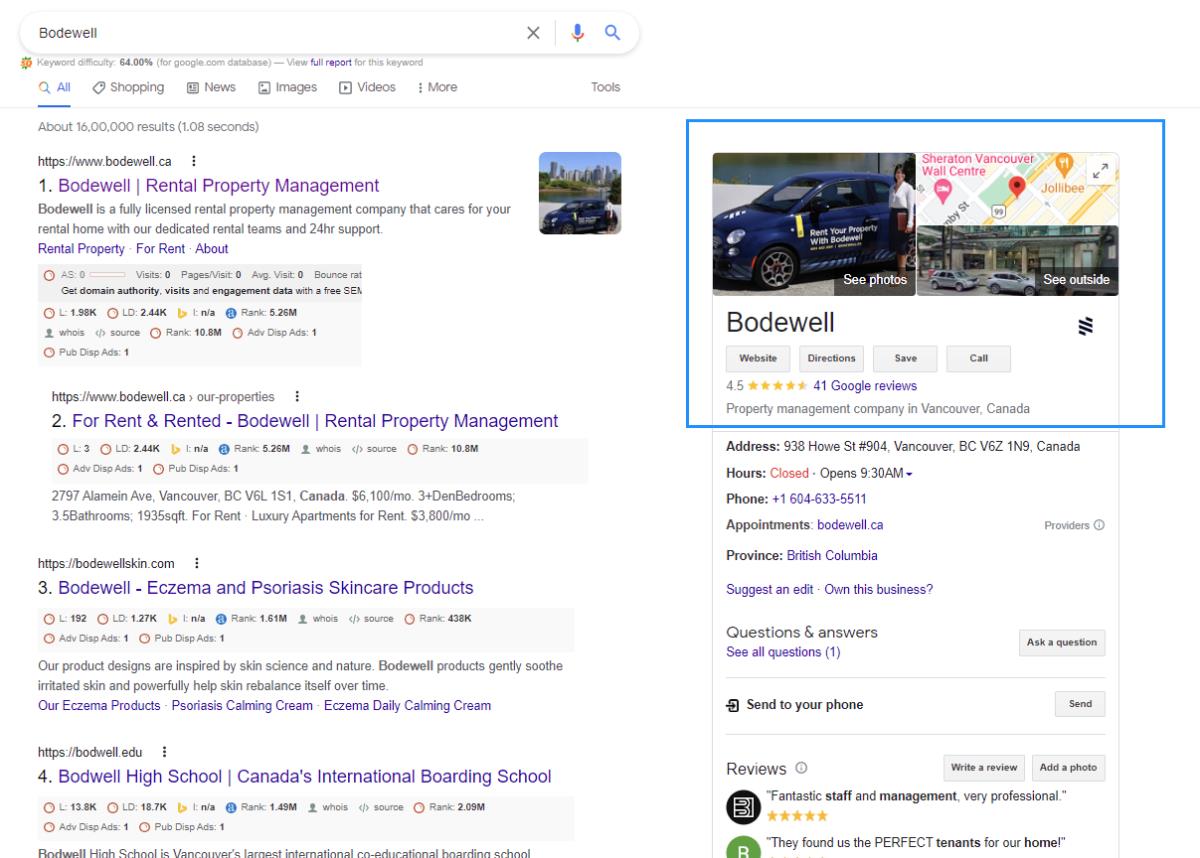Click the whois link under the bodewellskin.com result
The width and height of the screenshot is (1200, 858).
point(325,619)
